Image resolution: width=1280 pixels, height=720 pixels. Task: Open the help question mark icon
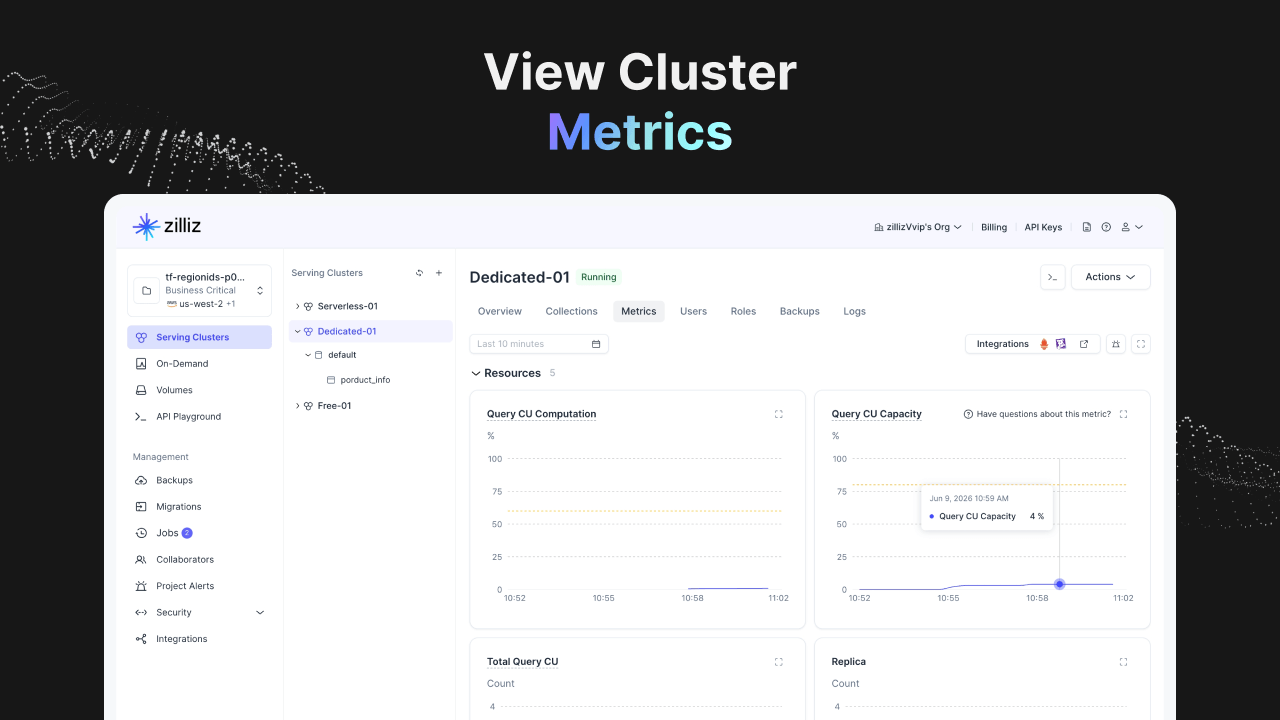click(x=1106, y=227)
